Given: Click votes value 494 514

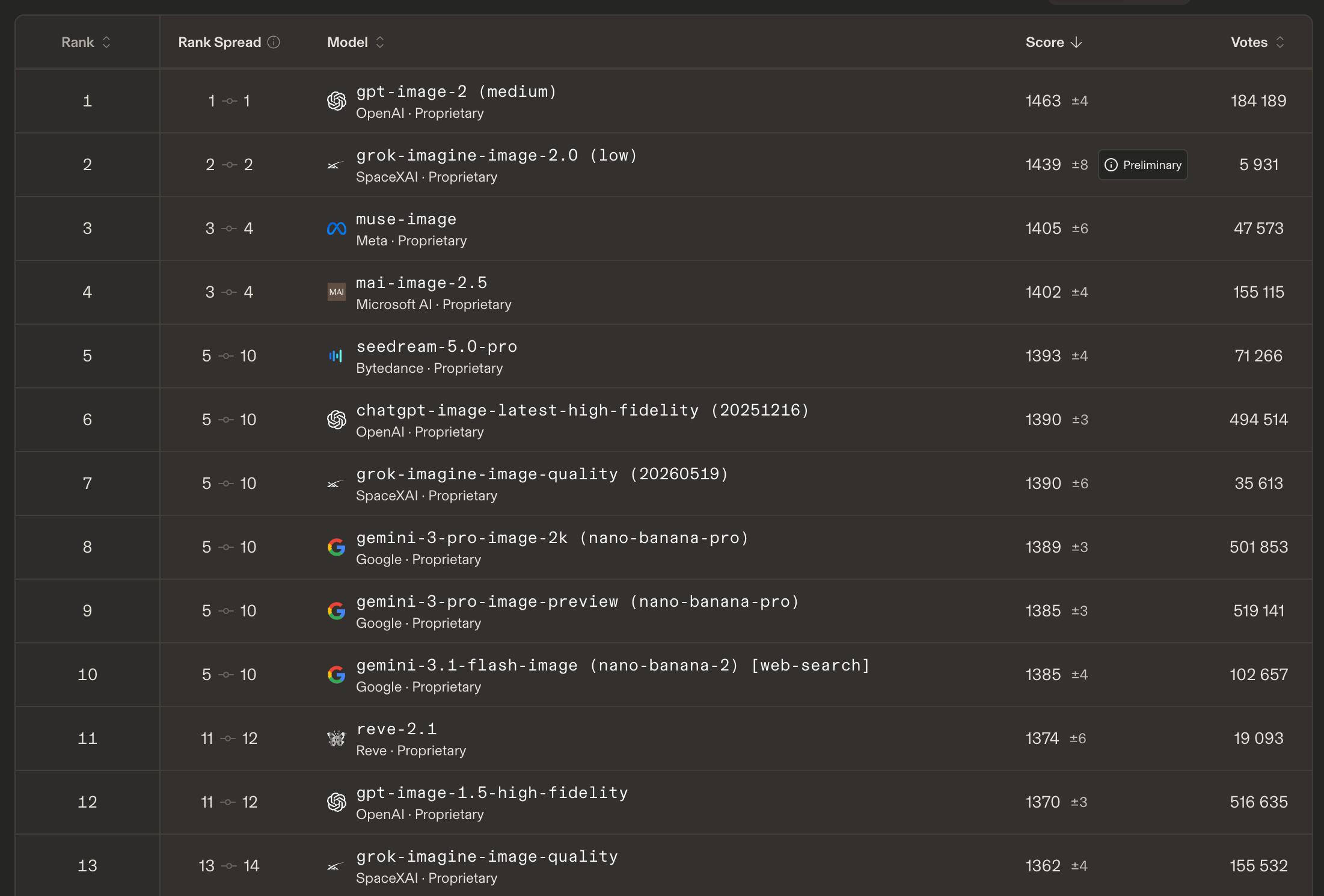Looking at the screenshot, I should point(1258,420).
